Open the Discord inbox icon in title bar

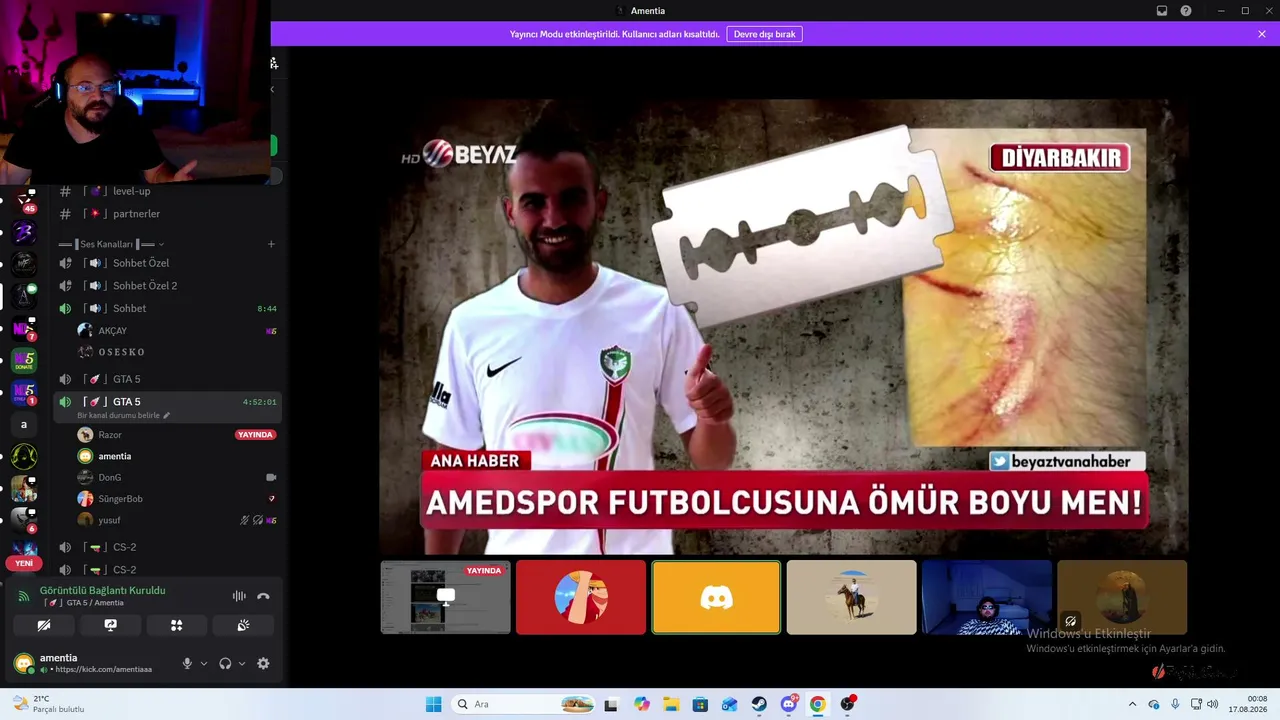click(1162, 11)
